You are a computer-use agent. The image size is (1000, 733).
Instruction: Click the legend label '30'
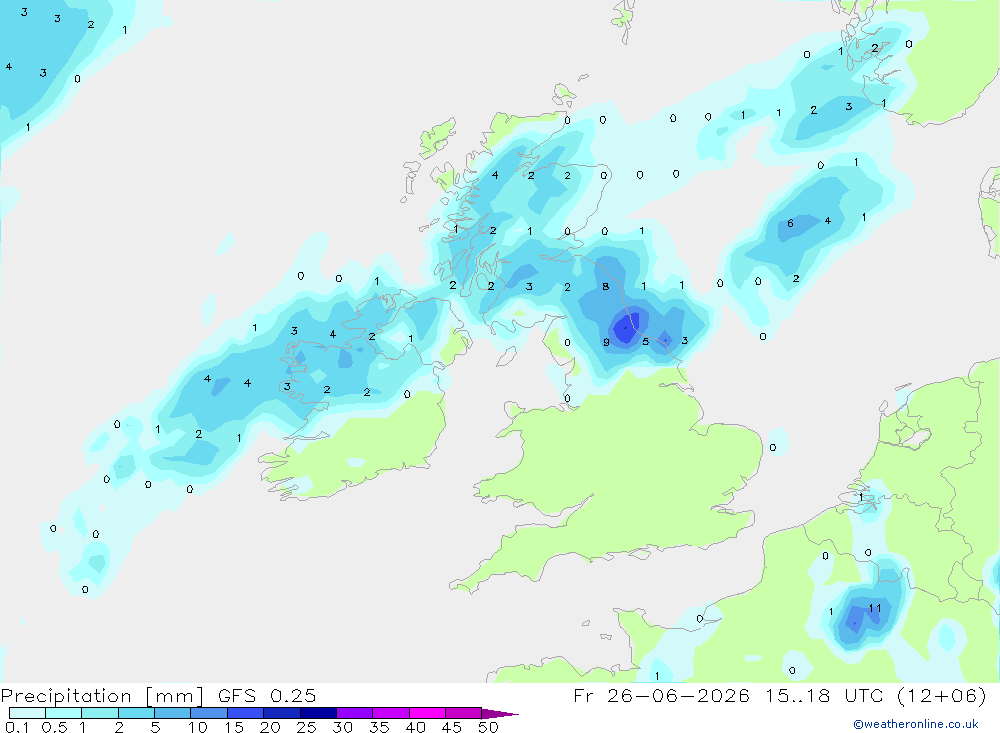pos(342,727)
